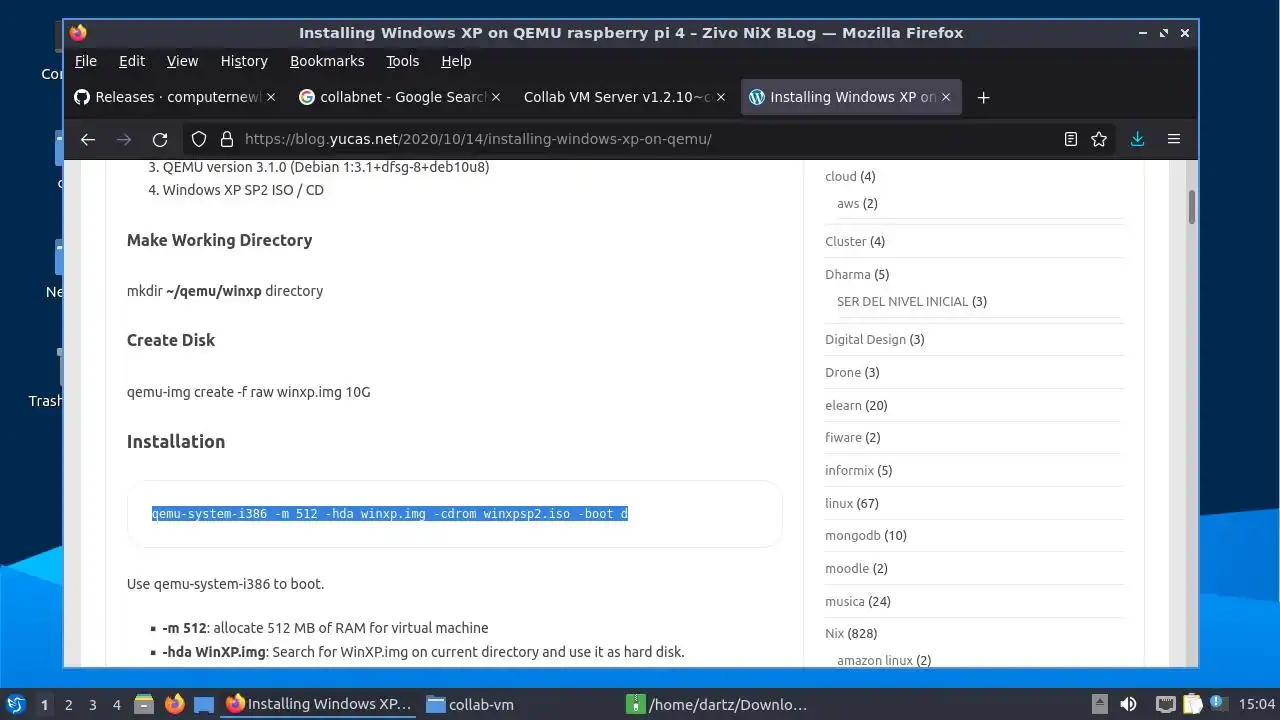The image size is (1280, 720).
Task: Click the page vertical scrollbar thumb
Action: click(1191, 207)
